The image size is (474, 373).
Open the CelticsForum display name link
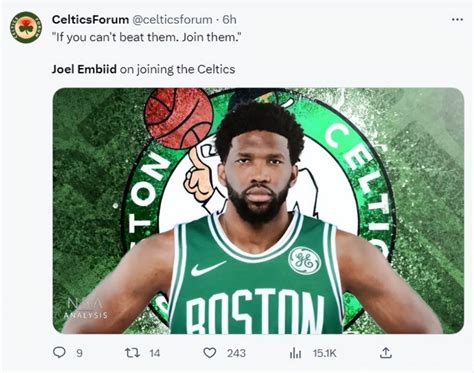pyautogui.click(x=90, y=19)
